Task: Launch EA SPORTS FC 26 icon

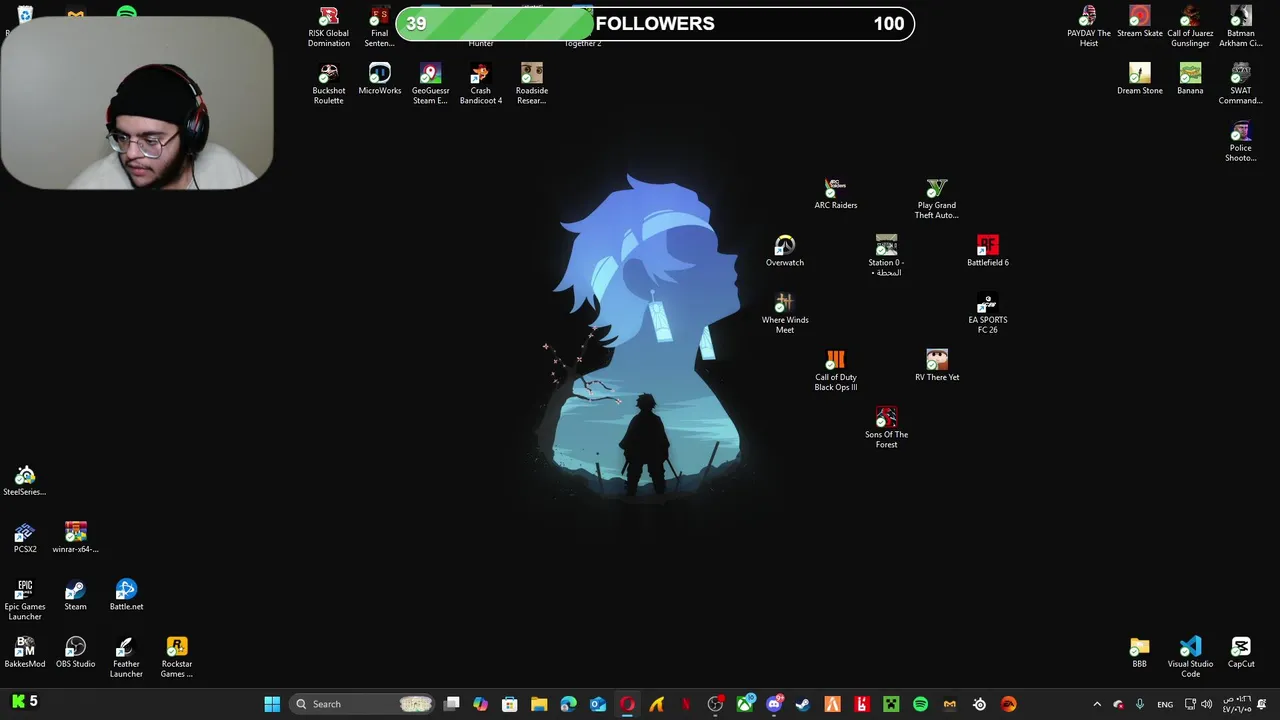Action: pyautogui.click(x=987, y=314)
